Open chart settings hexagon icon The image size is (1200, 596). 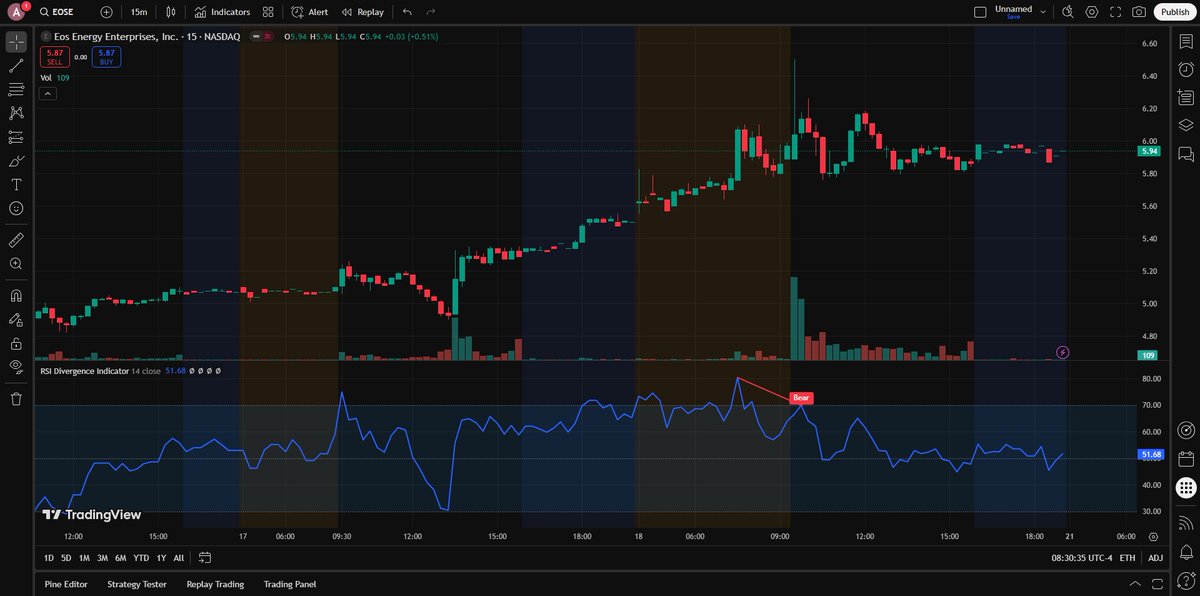click(x=1091, y=12)
